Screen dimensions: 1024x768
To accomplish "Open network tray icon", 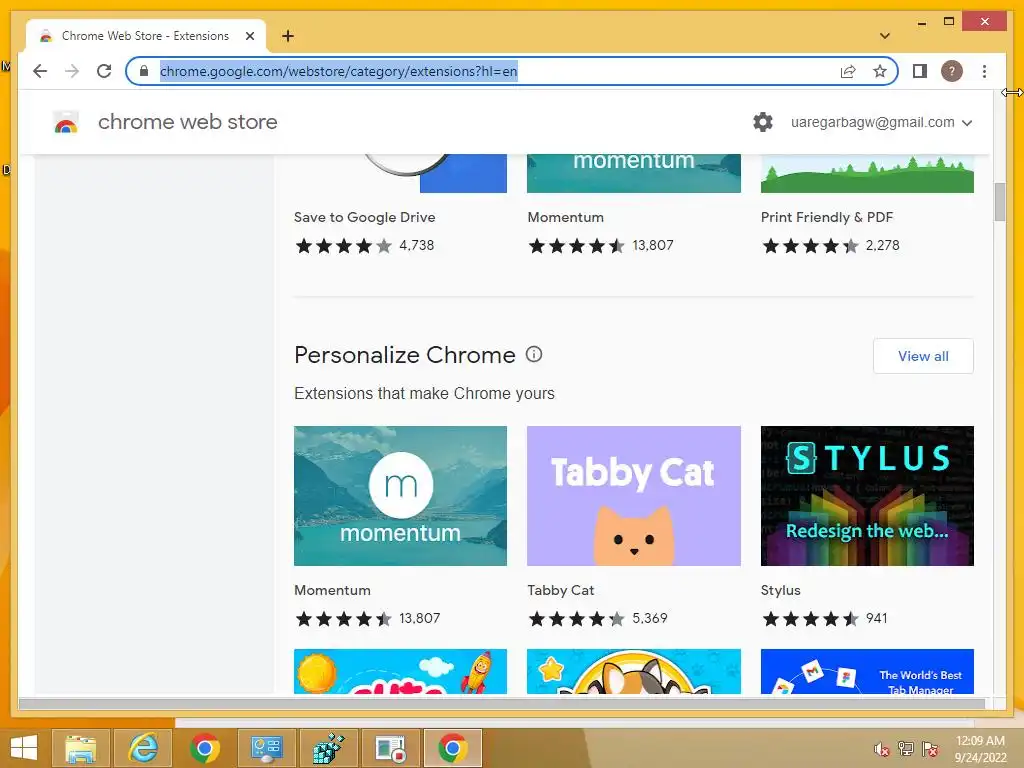I will coord(905,749).
